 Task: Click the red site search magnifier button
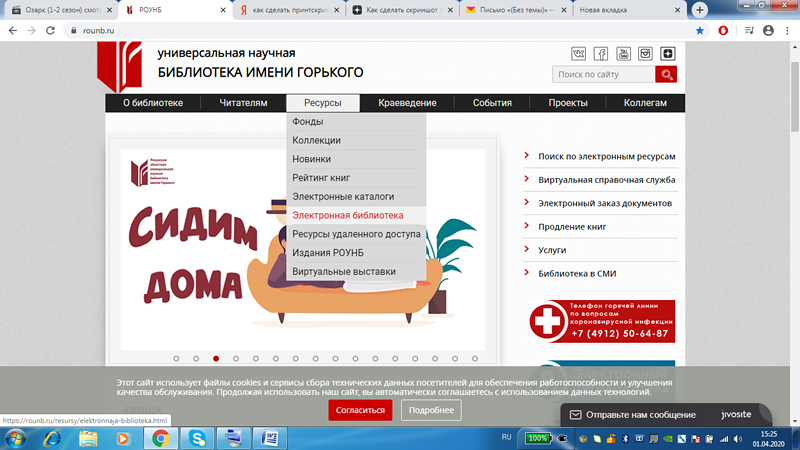point(666,75)
